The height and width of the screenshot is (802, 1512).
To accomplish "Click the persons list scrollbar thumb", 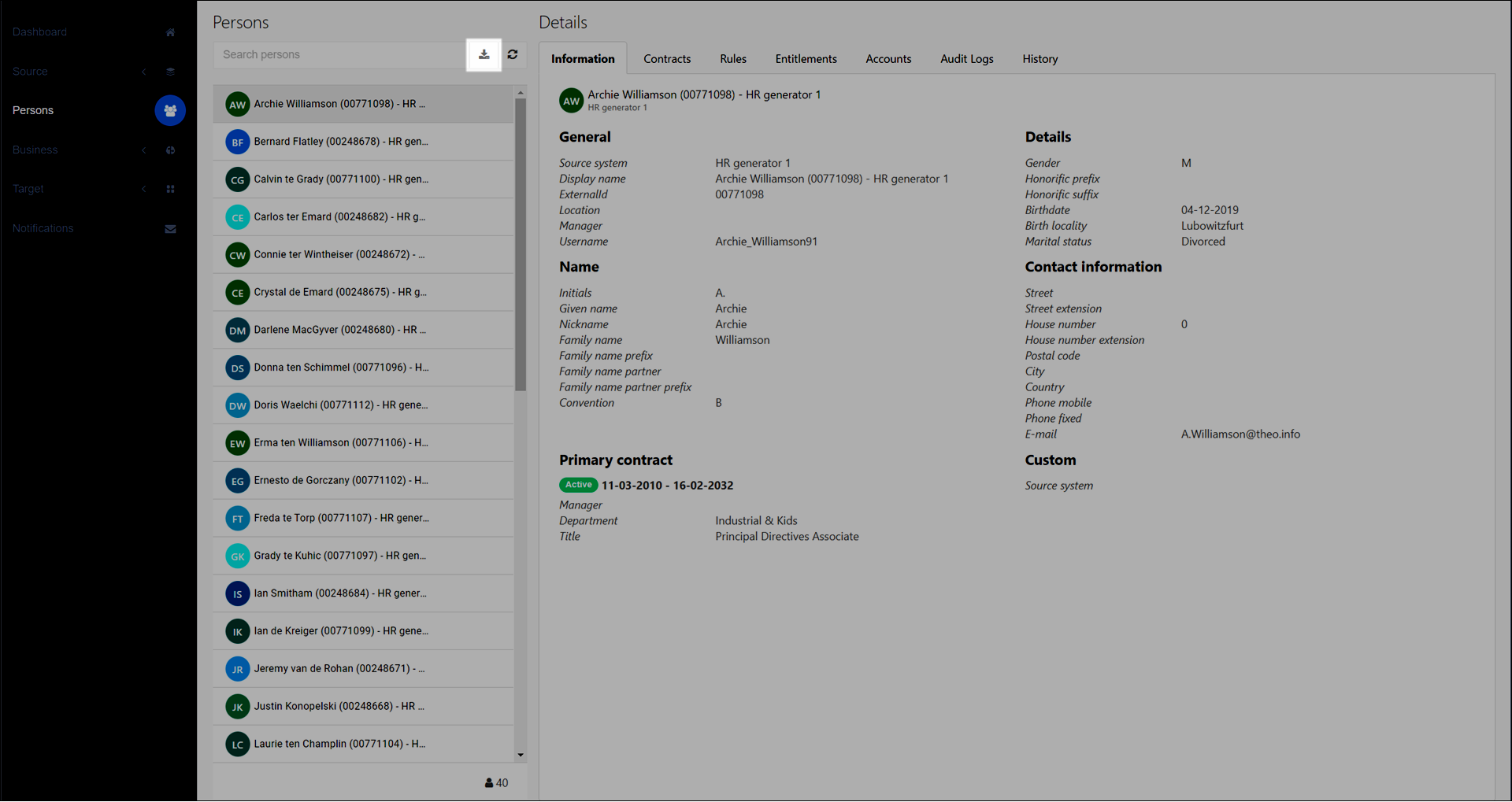I will [x=521, y=245].
